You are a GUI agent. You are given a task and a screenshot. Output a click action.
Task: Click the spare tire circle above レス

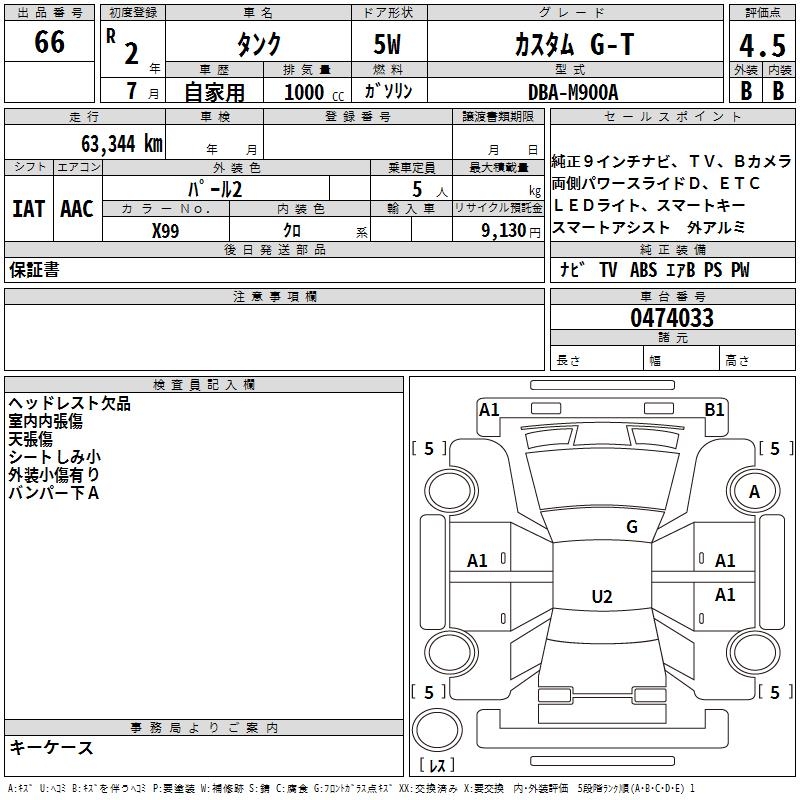point(437,731)
